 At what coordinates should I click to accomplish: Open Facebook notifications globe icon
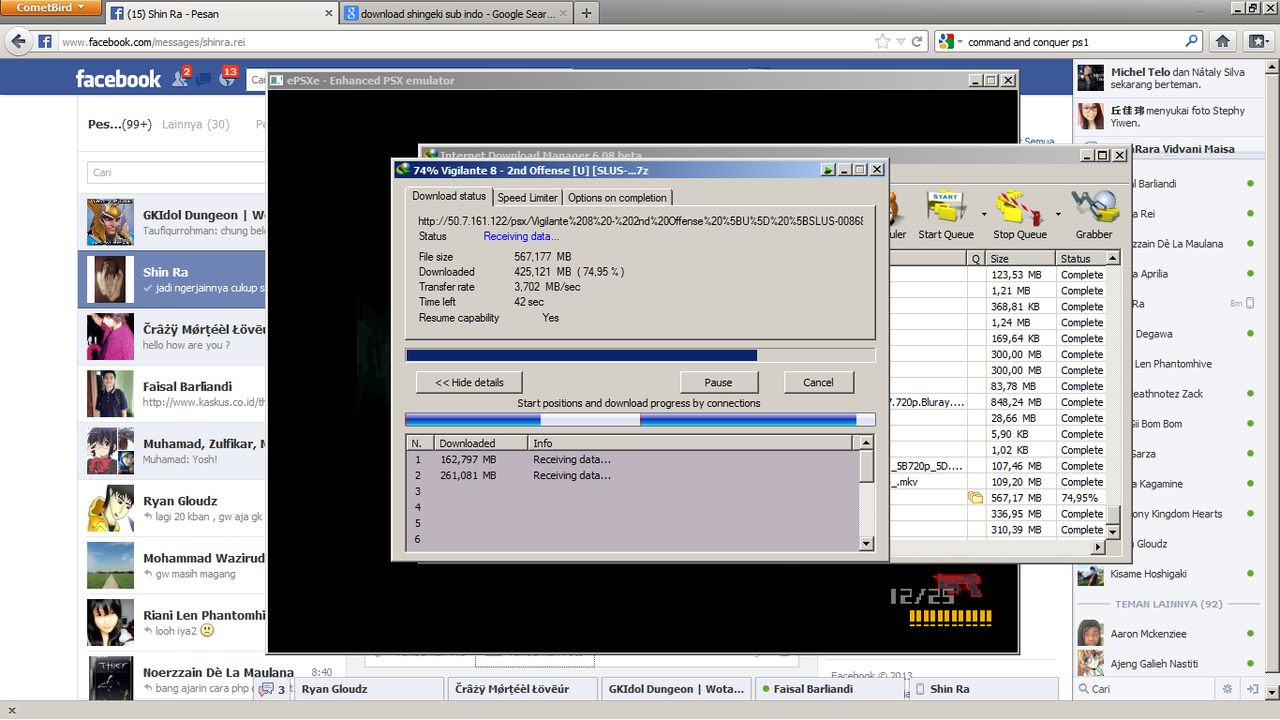coord(227,79)
